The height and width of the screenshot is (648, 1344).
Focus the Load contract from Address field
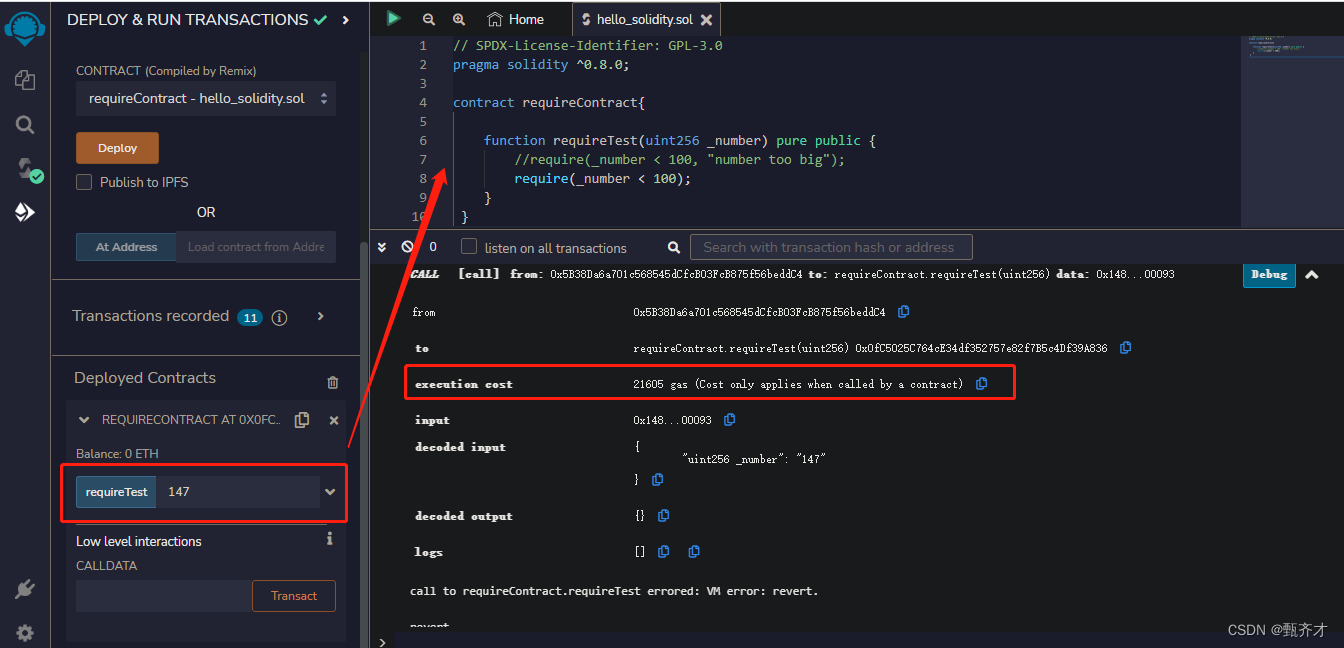[x=256, y=247]
